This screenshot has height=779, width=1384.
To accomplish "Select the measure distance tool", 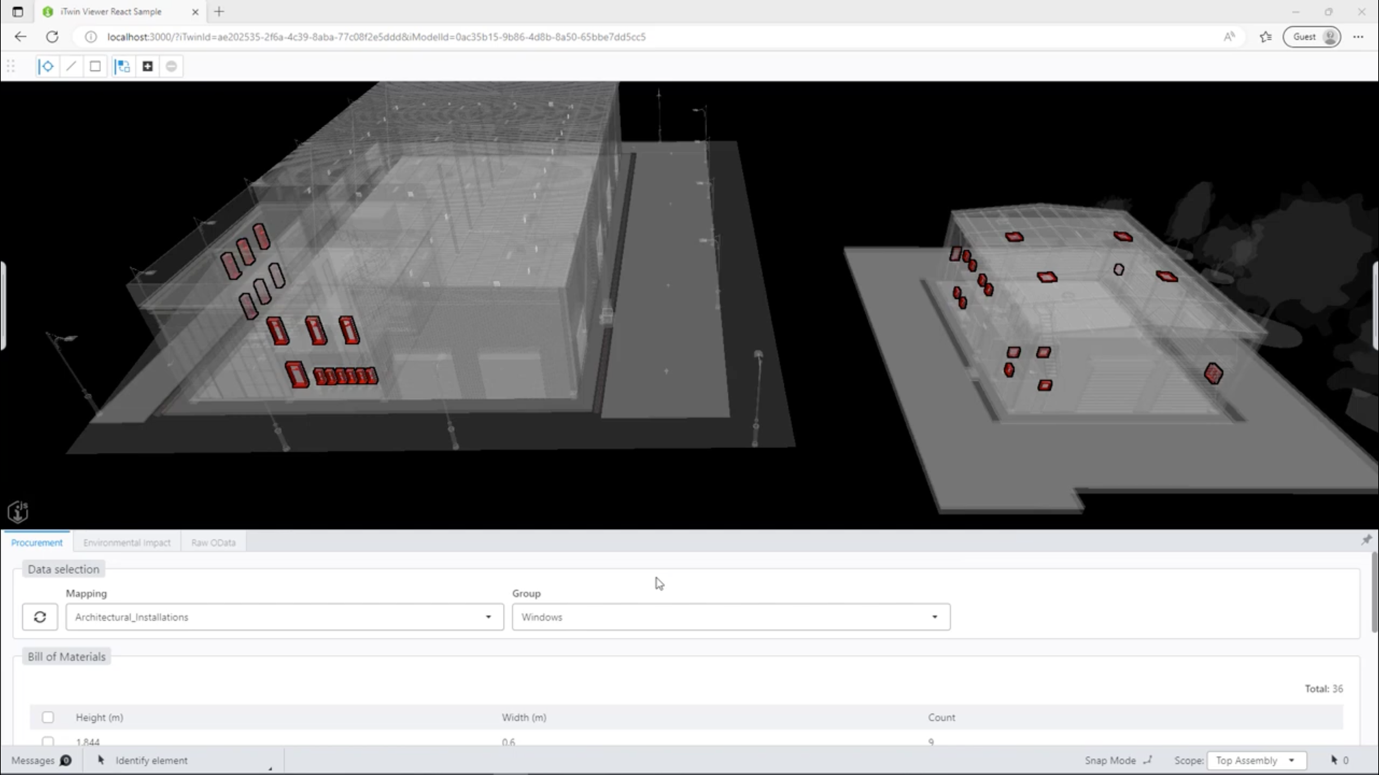I will click(45, 66).
